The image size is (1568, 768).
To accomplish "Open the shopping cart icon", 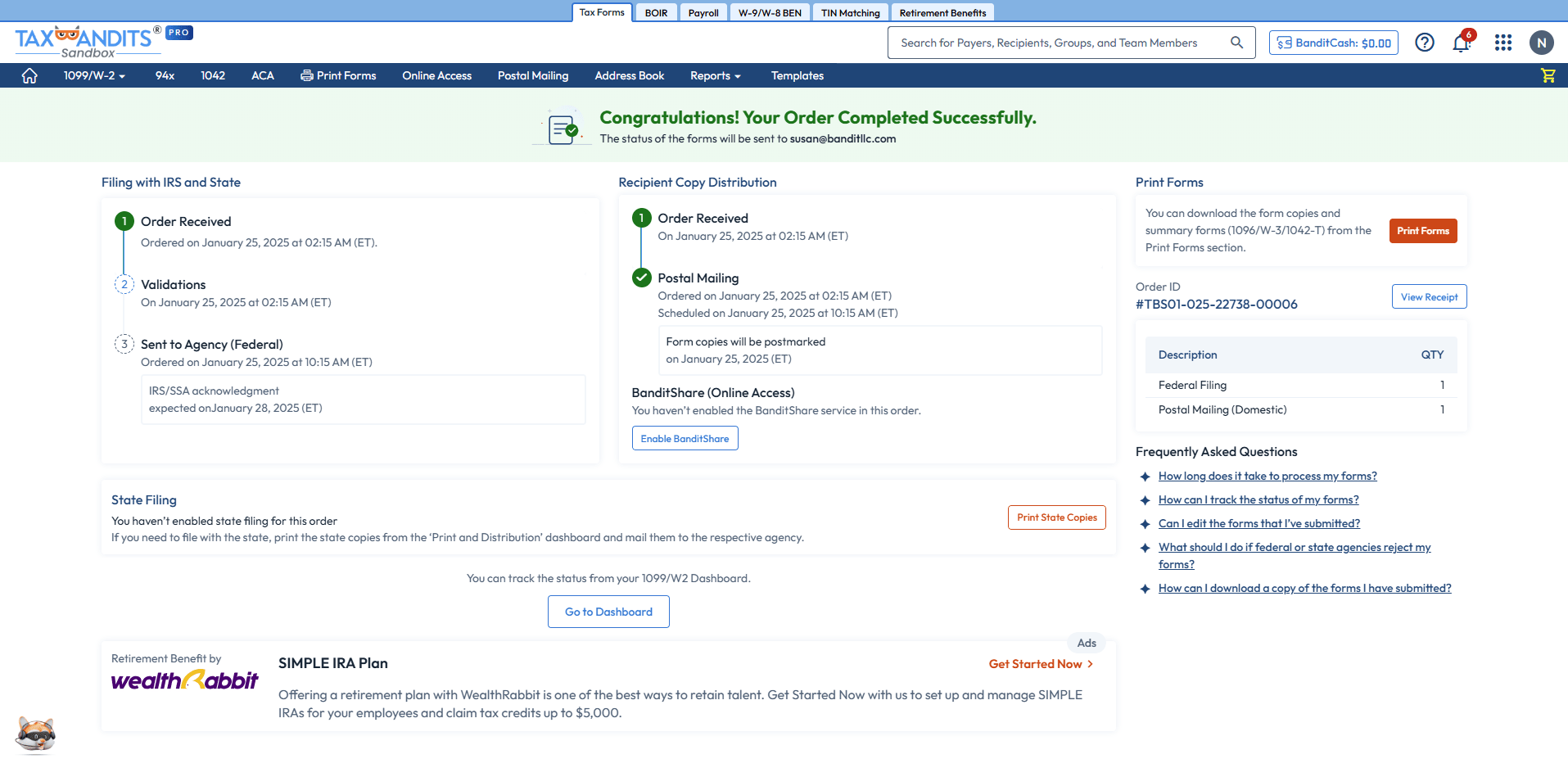I will pyautogui.click(x=1548, y=75).
